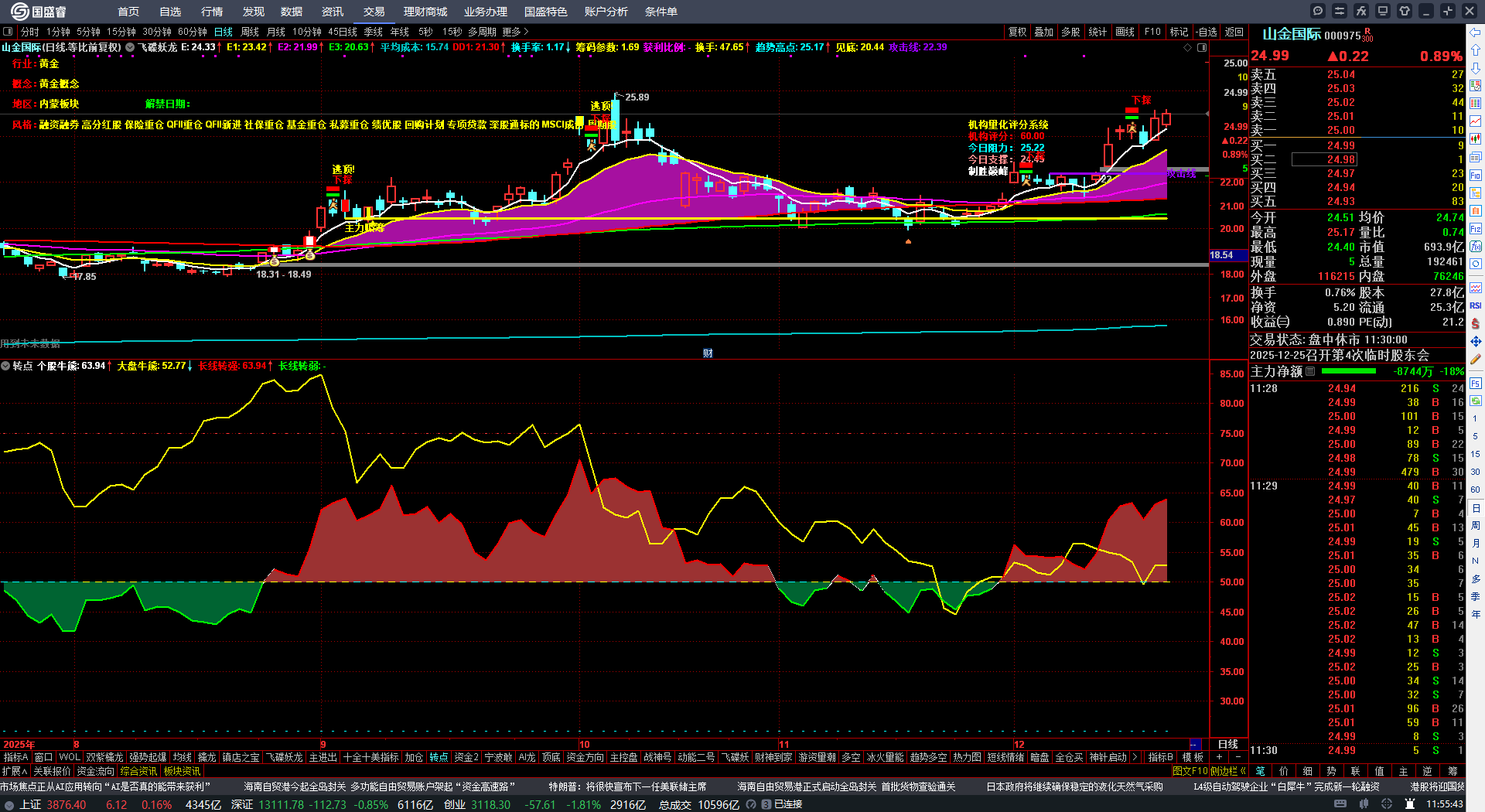Toggle the round icon beside 转点 indicator
This screenshot has height=812, width=1485.
(x=5, y=366)
